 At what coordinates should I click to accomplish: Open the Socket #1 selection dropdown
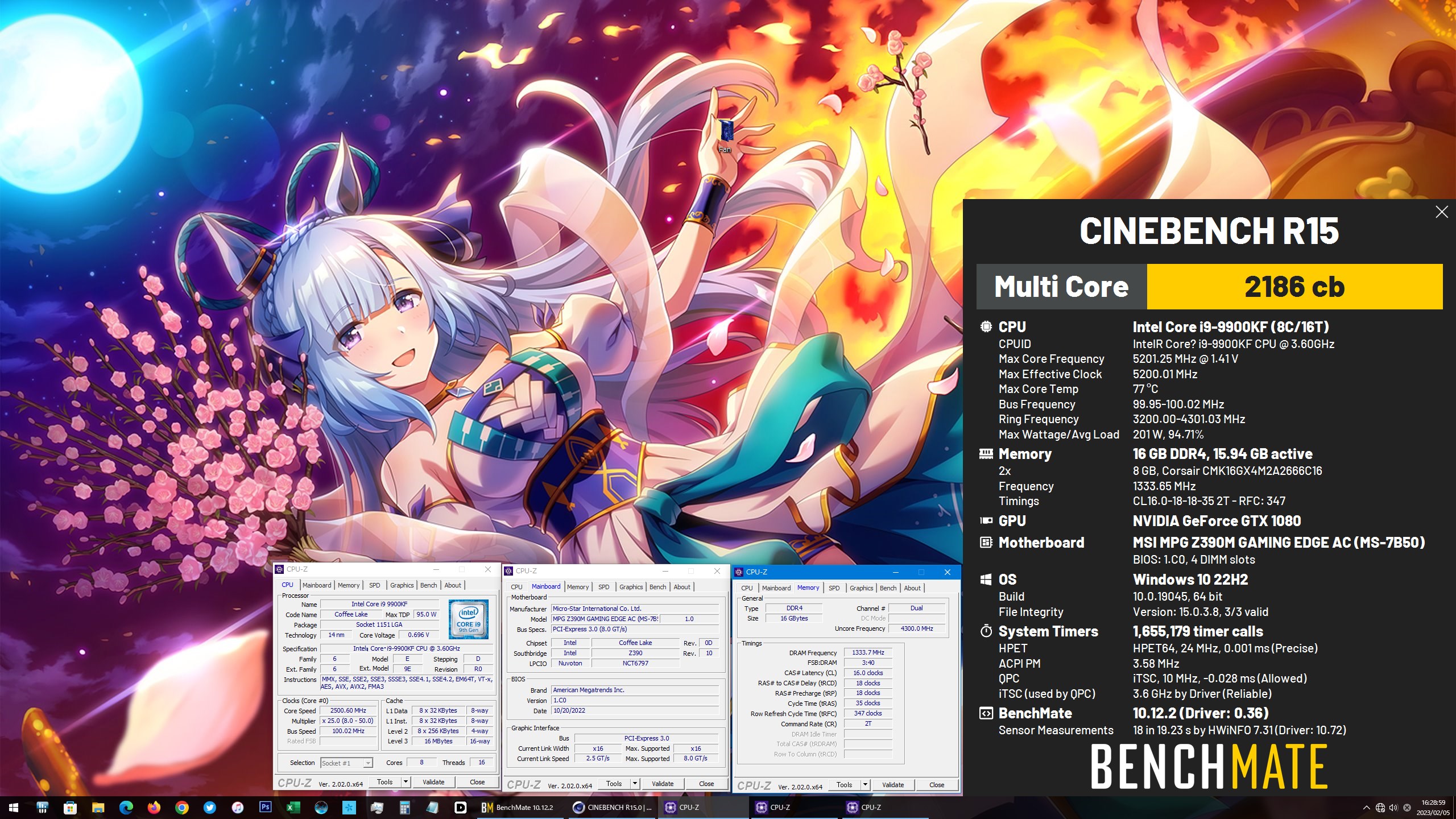click(x=346, y=763)
